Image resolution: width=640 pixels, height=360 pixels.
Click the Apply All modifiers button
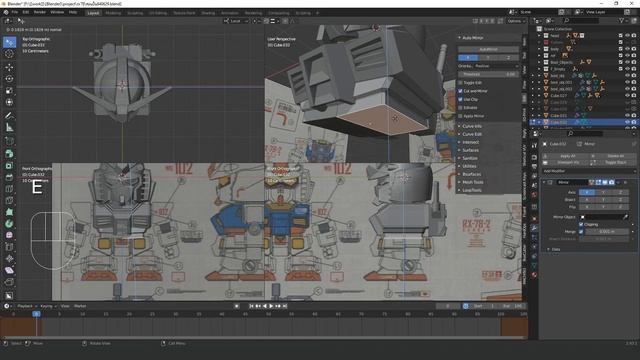567,156
